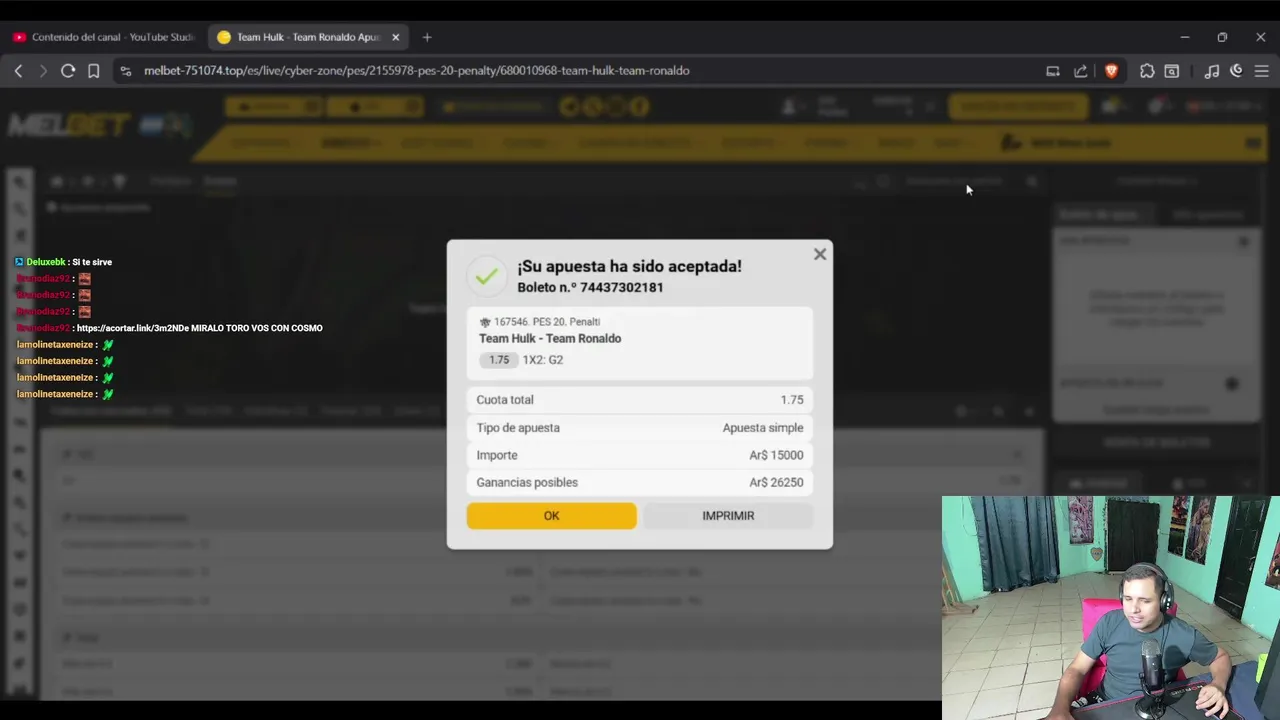
Task: Click the music note toolbar icon
Action: coord(1212,71)
